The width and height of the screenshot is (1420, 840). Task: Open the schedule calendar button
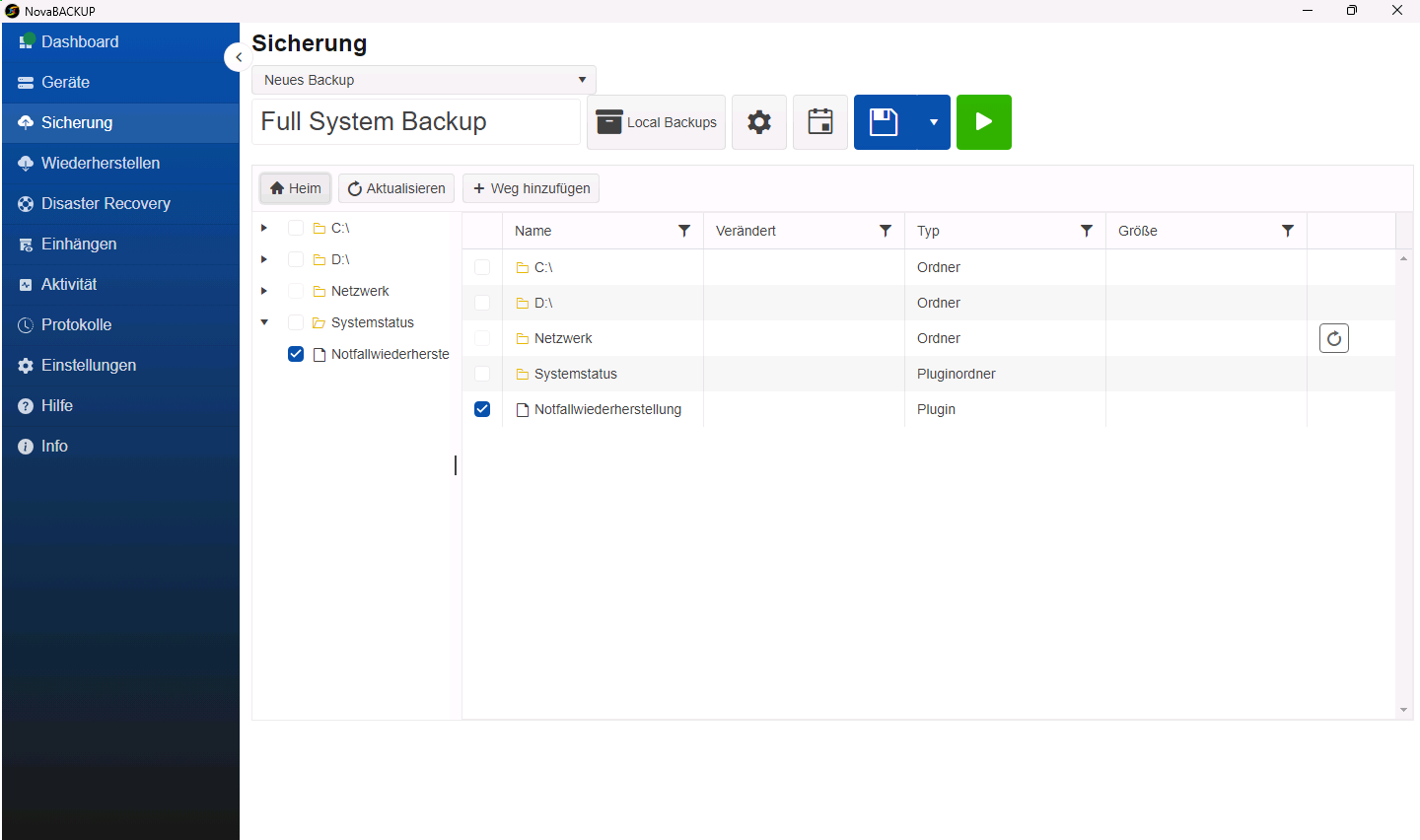click(x=820, y=122)
